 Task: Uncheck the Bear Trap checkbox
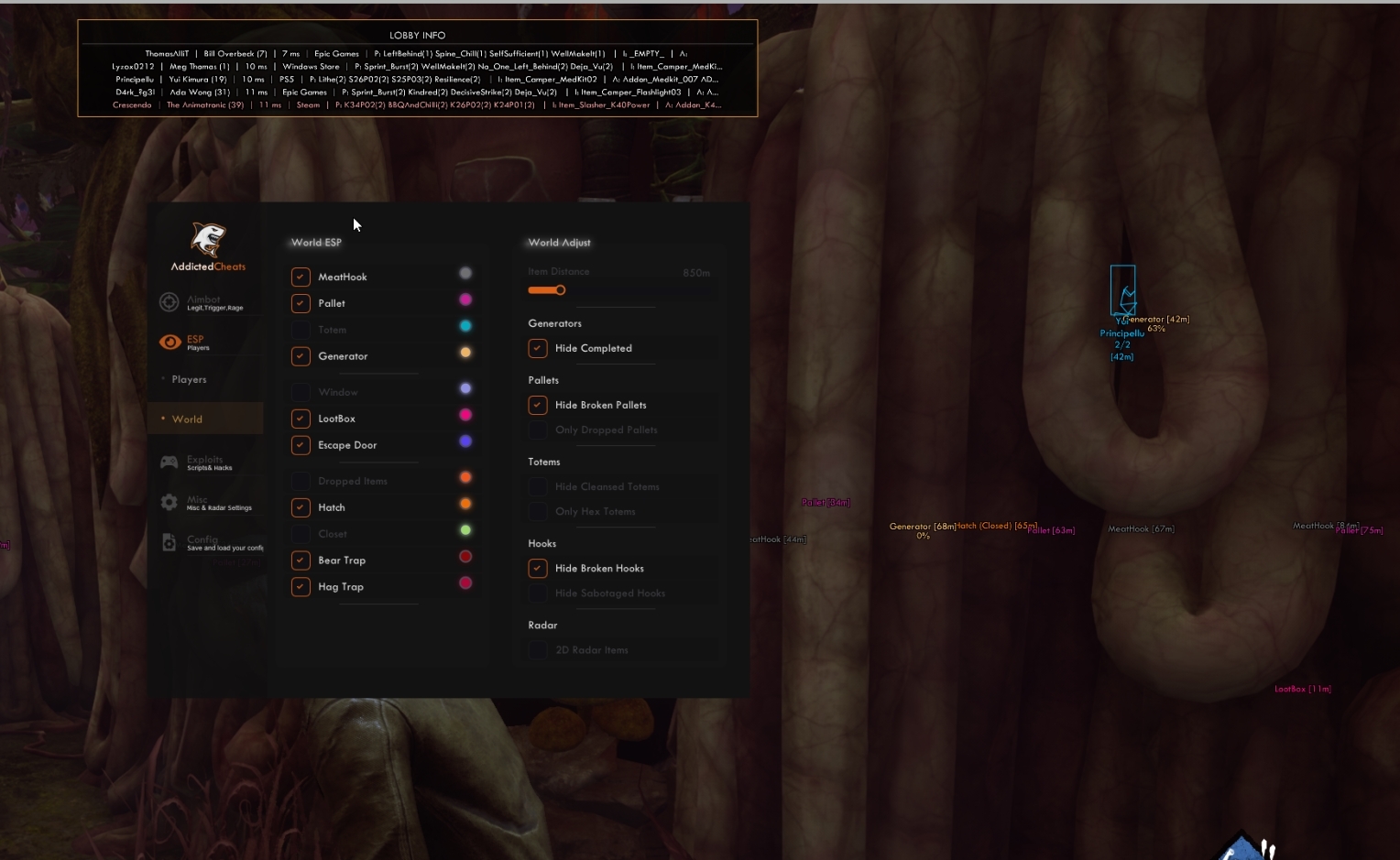[x=301, y=561]
